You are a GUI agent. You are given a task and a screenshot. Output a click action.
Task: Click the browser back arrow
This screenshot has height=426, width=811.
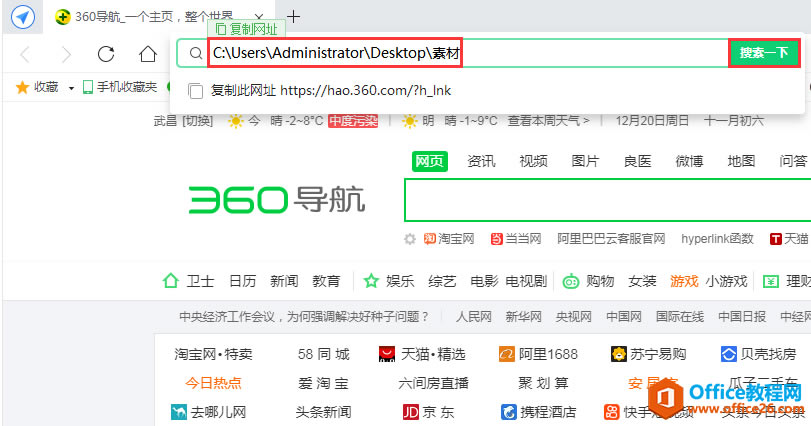pos(25,54)
